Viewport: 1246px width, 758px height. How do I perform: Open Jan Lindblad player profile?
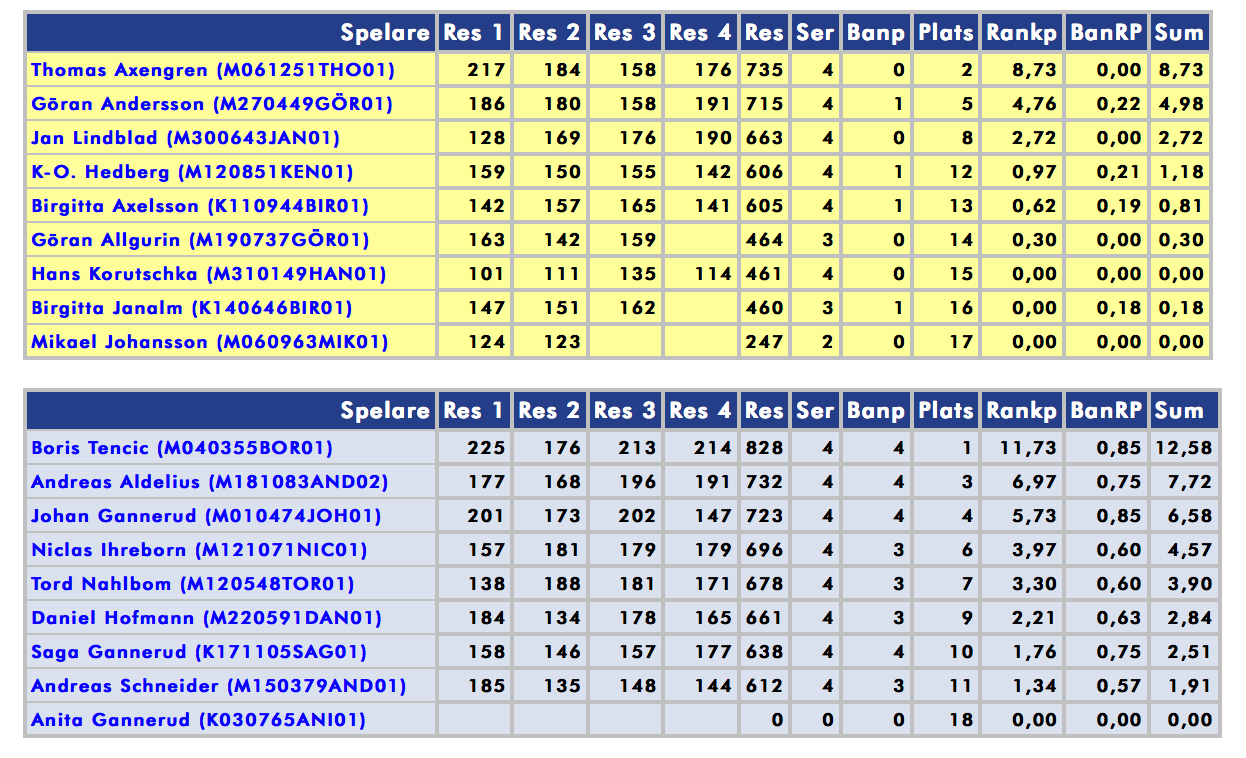(x=185, y=138)
